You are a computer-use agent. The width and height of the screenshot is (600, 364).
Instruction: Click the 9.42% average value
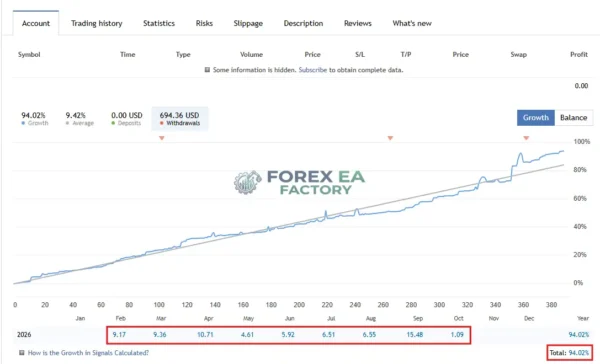[x=75, y=115]
